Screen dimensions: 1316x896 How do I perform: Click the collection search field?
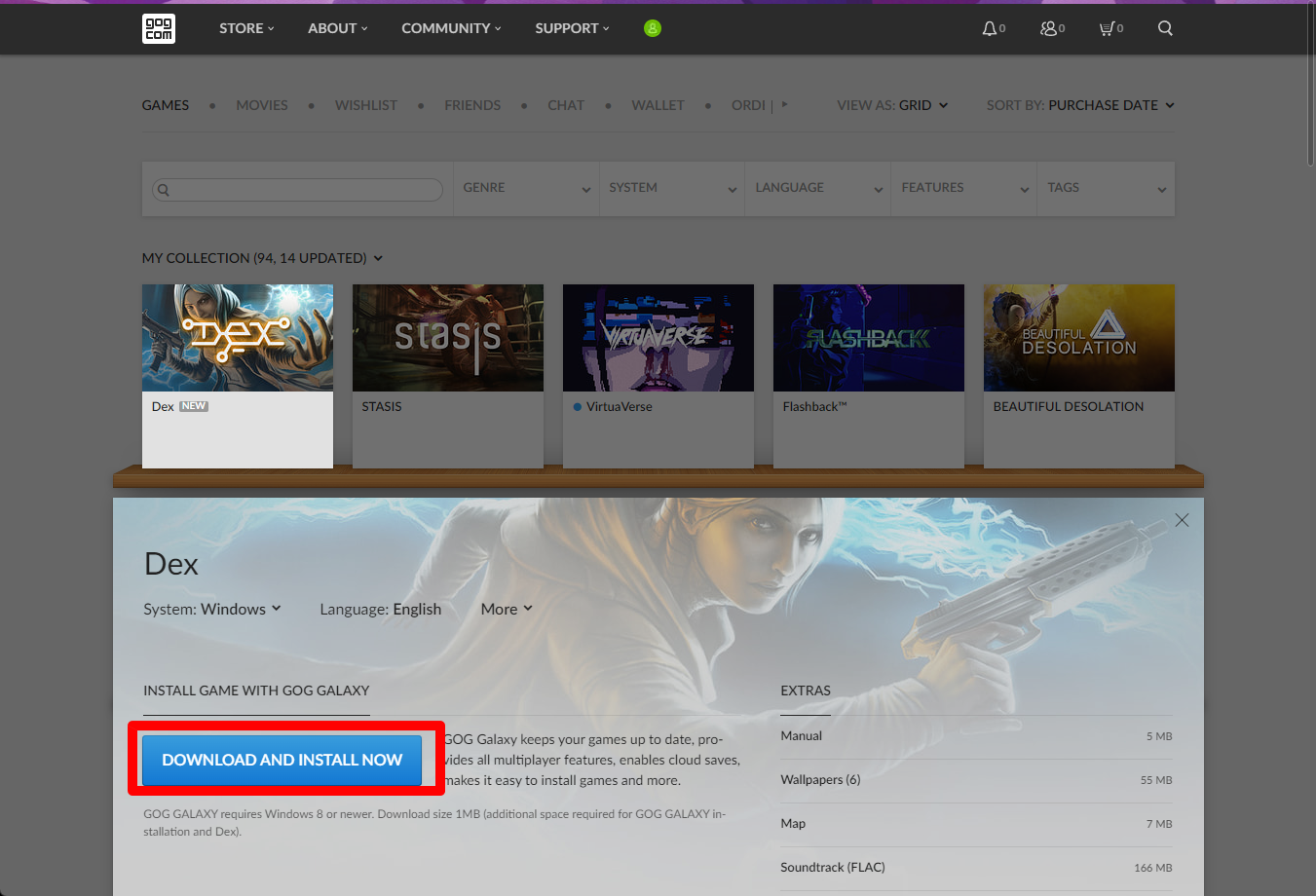(298, 189)
